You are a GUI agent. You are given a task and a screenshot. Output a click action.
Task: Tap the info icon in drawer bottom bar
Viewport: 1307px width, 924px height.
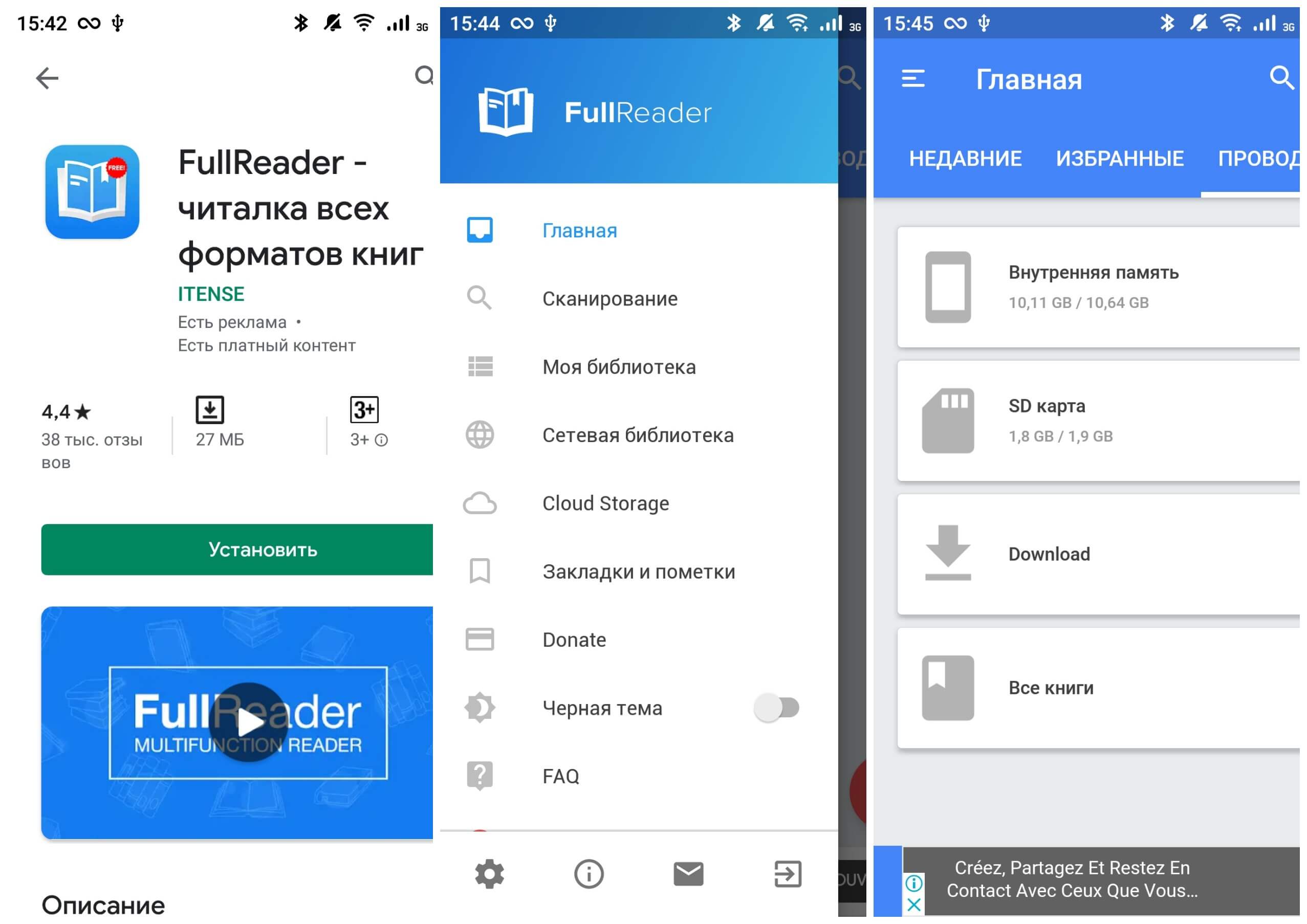(x=589, y=874)
